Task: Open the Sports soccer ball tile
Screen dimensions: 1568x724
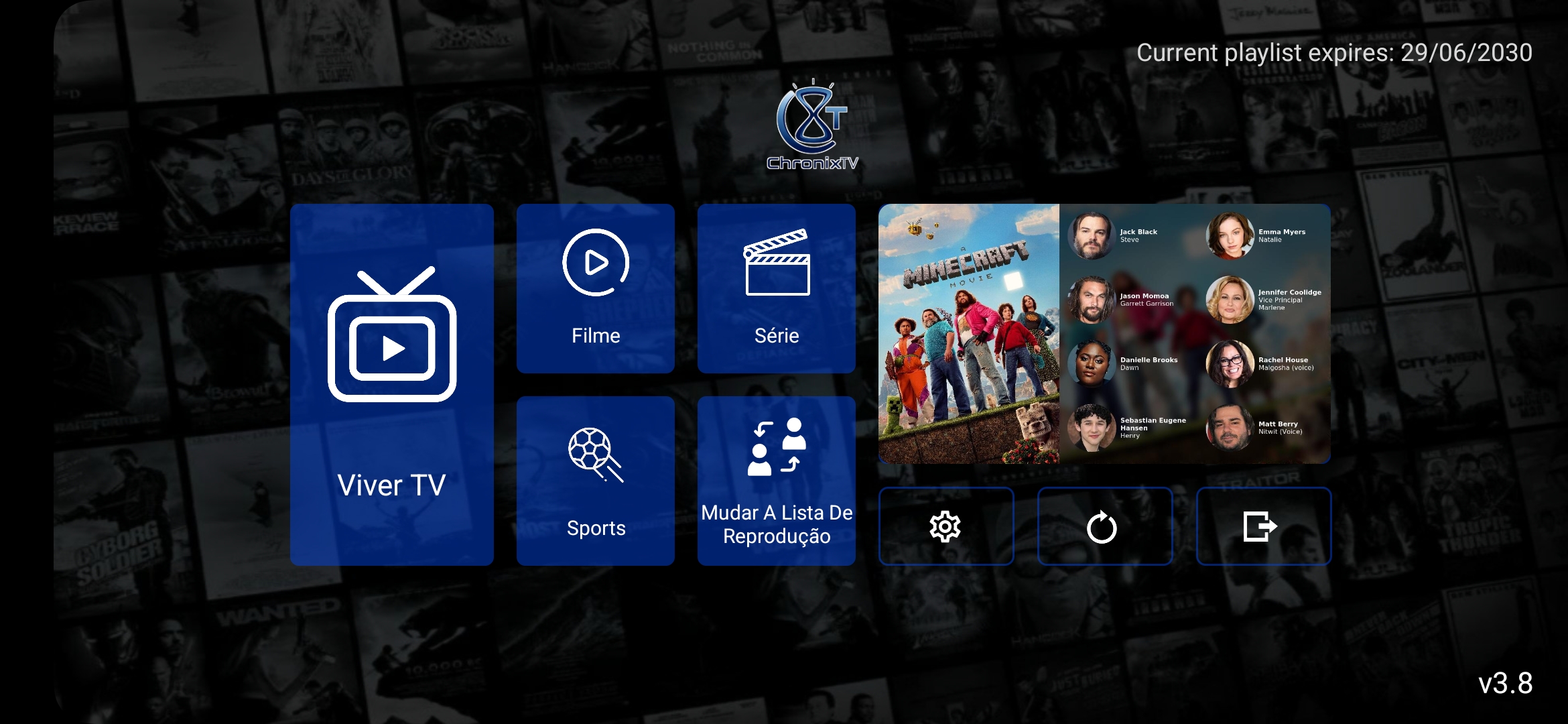Action: [x=595, y=481]
